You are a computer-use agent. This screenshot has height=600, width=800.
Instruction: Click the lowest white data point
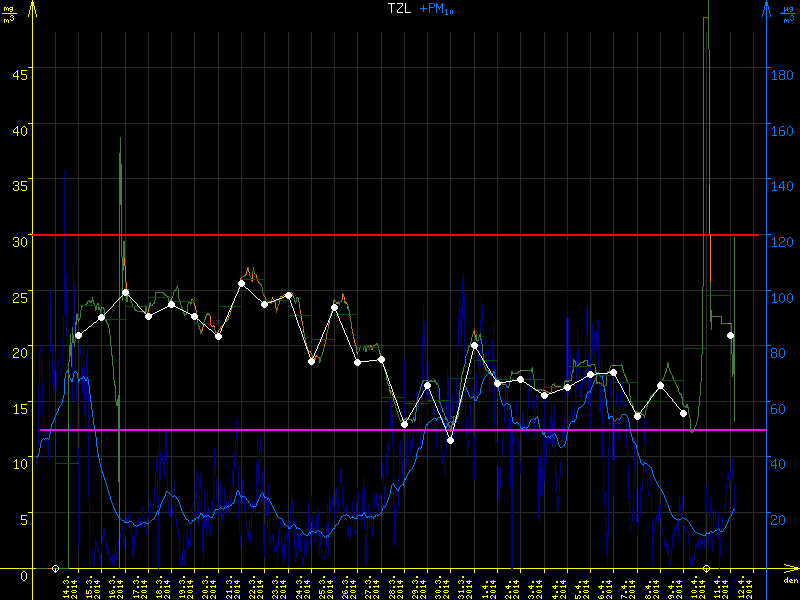[x=450, y=440]
